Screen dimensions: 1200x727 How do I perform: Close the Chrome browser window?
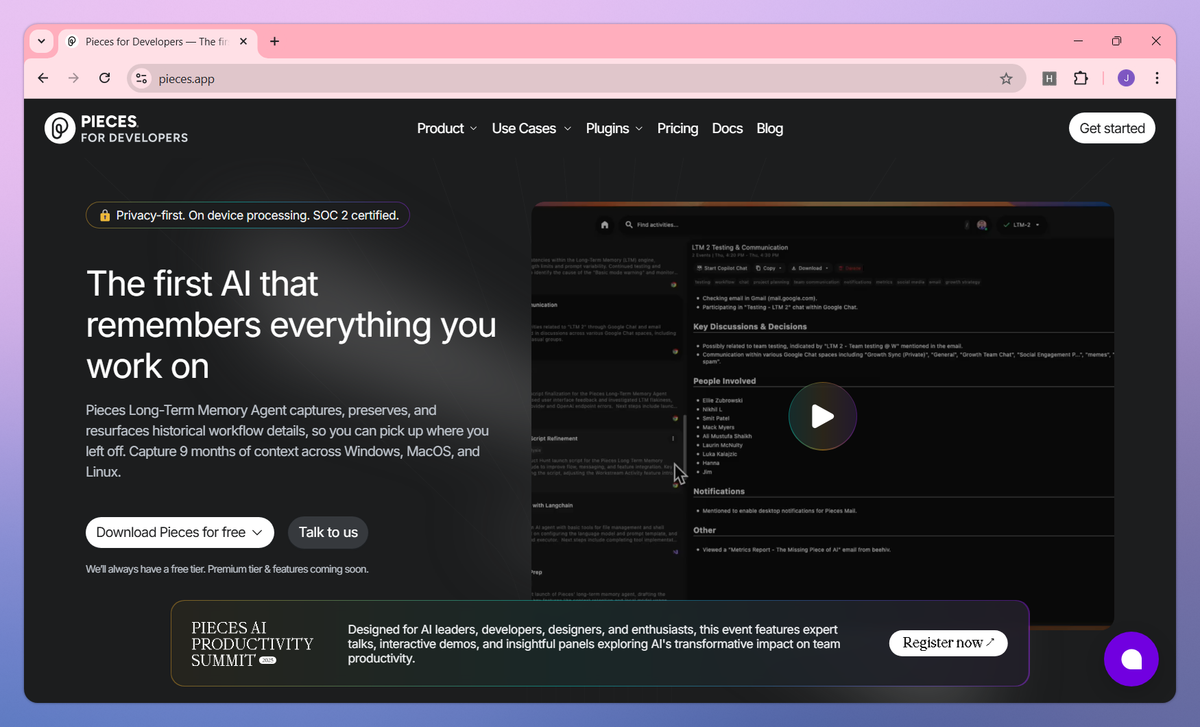(1156, 41)
